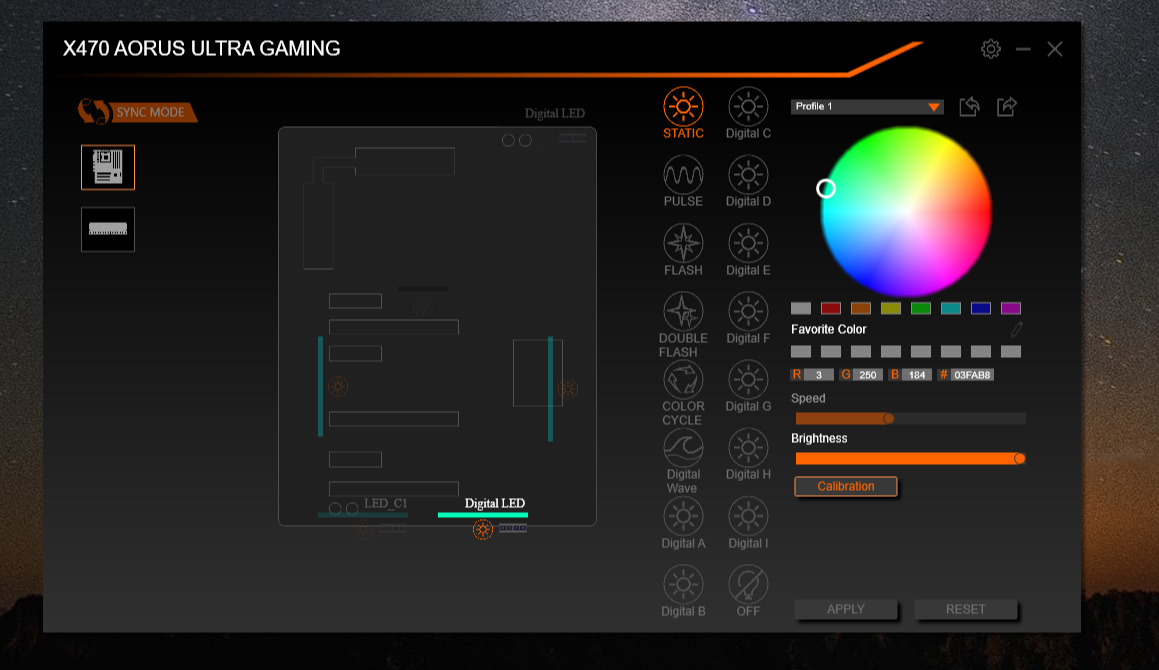Click the B value field
The image size is (1159, 670).
coord(917,375)
